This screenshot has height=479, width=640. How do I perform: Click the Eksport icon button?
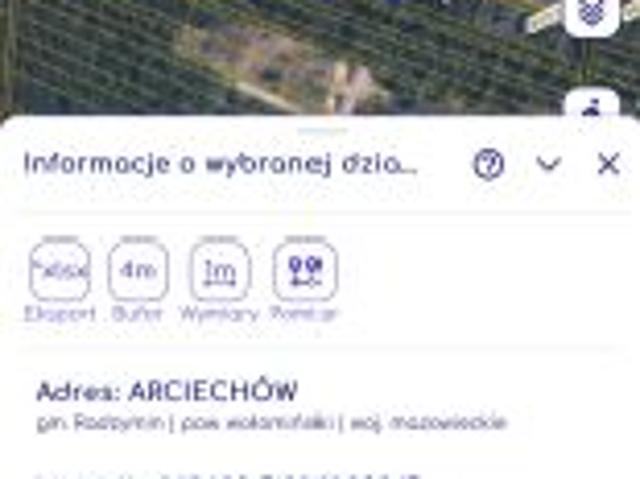point(60,271)
